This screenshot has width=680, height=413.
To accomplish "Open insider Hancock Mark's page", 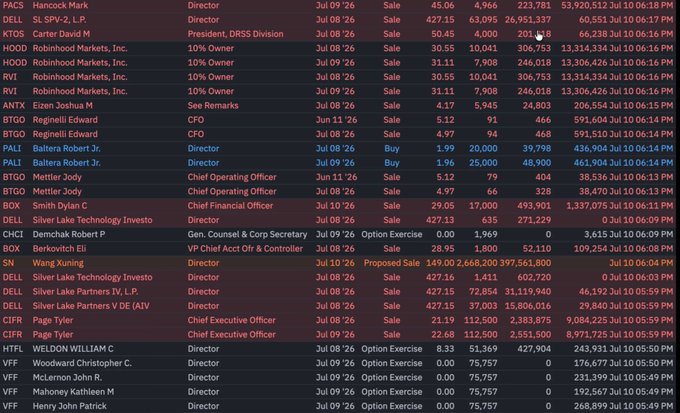I will 60,5.
